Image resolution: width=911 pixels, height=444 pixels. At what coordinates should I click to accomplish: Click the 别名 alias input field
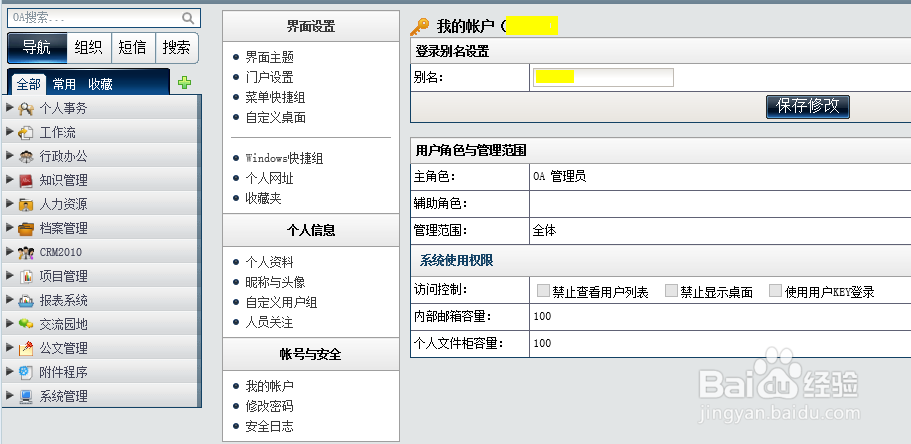[603, 77]
